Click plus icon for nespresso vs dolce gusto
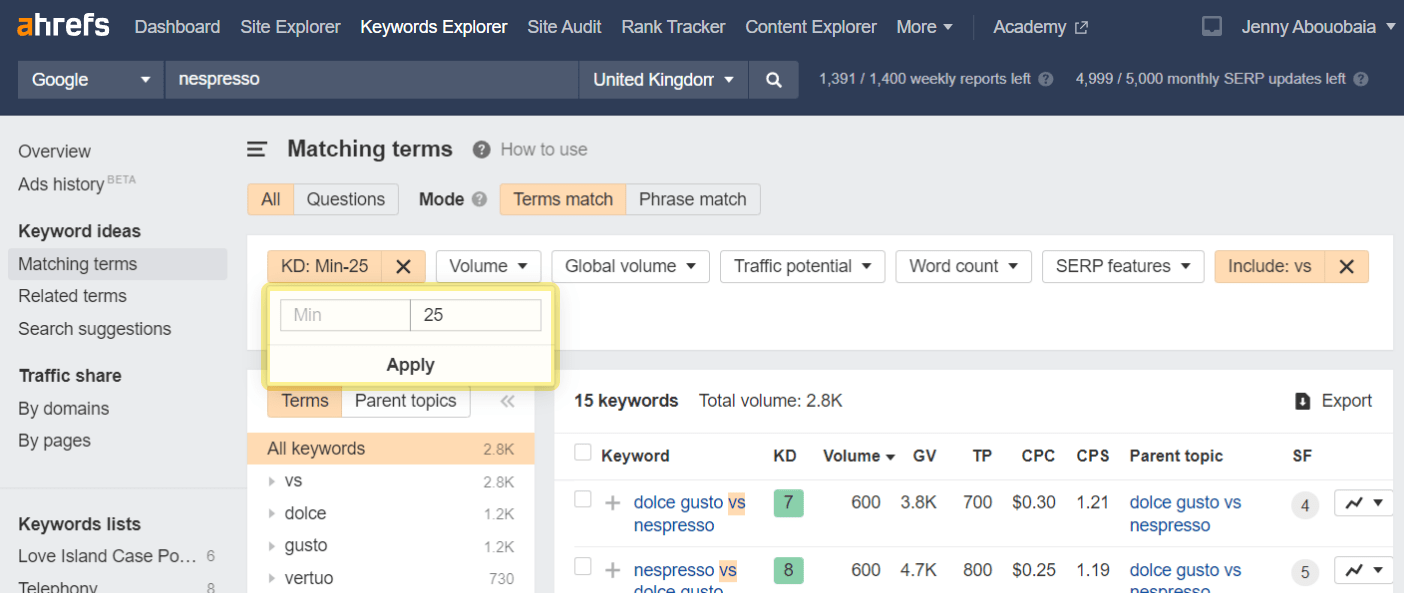The width and height of the screenshot is (1404, 593). point(613,570)
